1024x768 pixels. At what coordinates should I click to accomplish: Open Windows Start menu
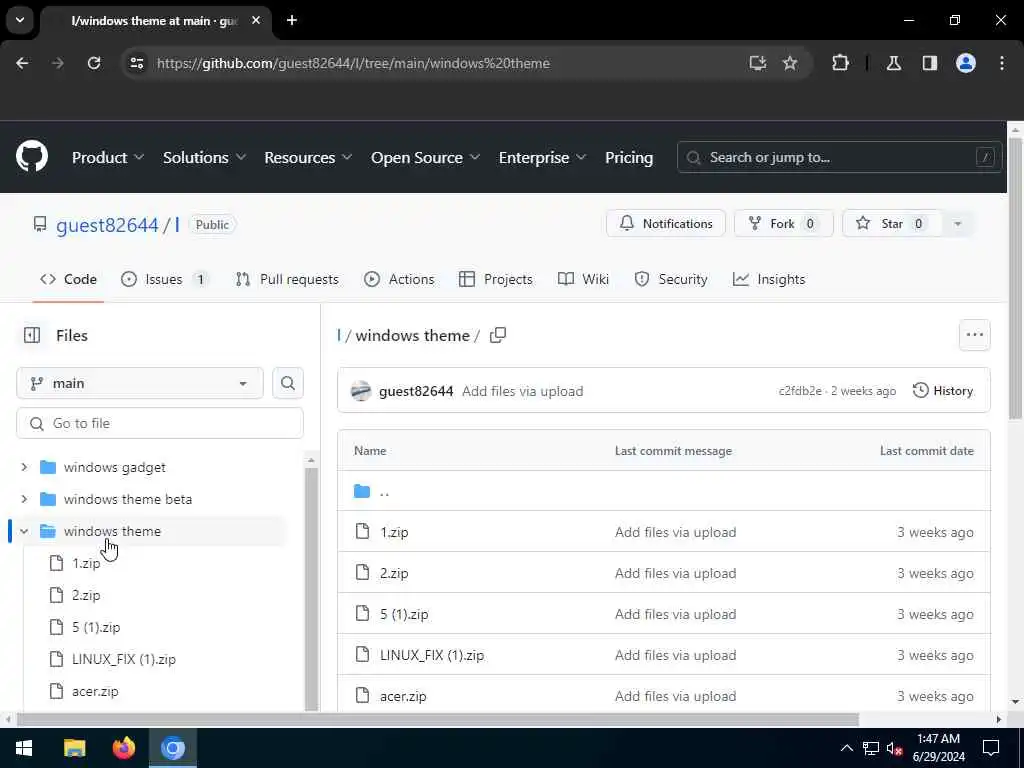(x=24, y=748)
